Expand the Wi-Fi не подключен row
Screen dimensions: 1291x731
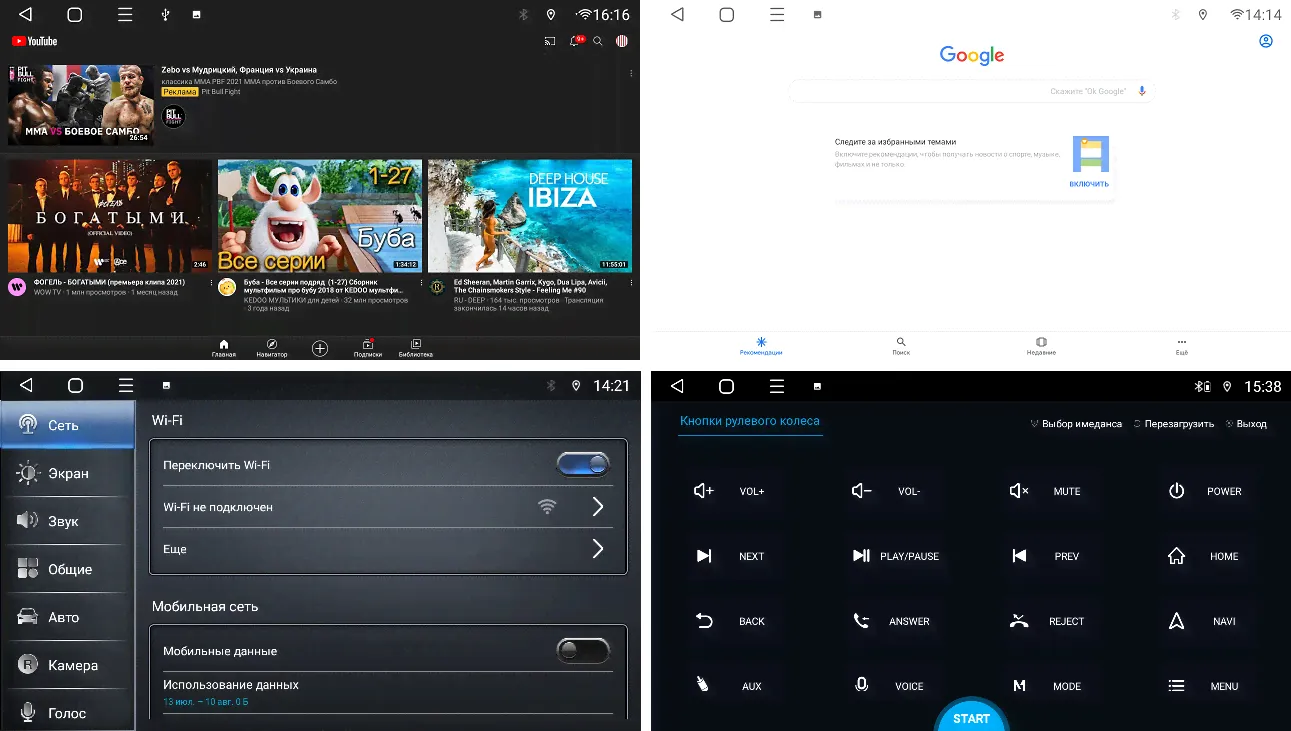click(597, 507)
